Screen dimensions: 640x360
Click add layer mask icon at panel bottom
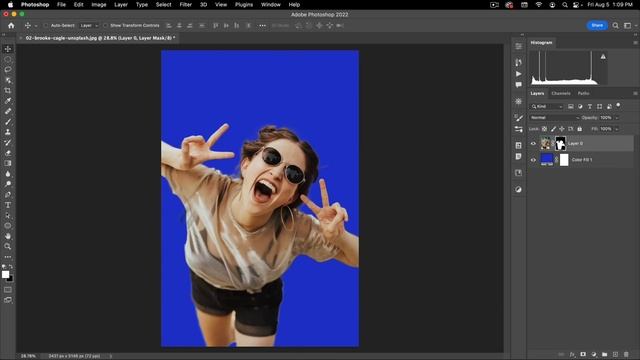583,354
